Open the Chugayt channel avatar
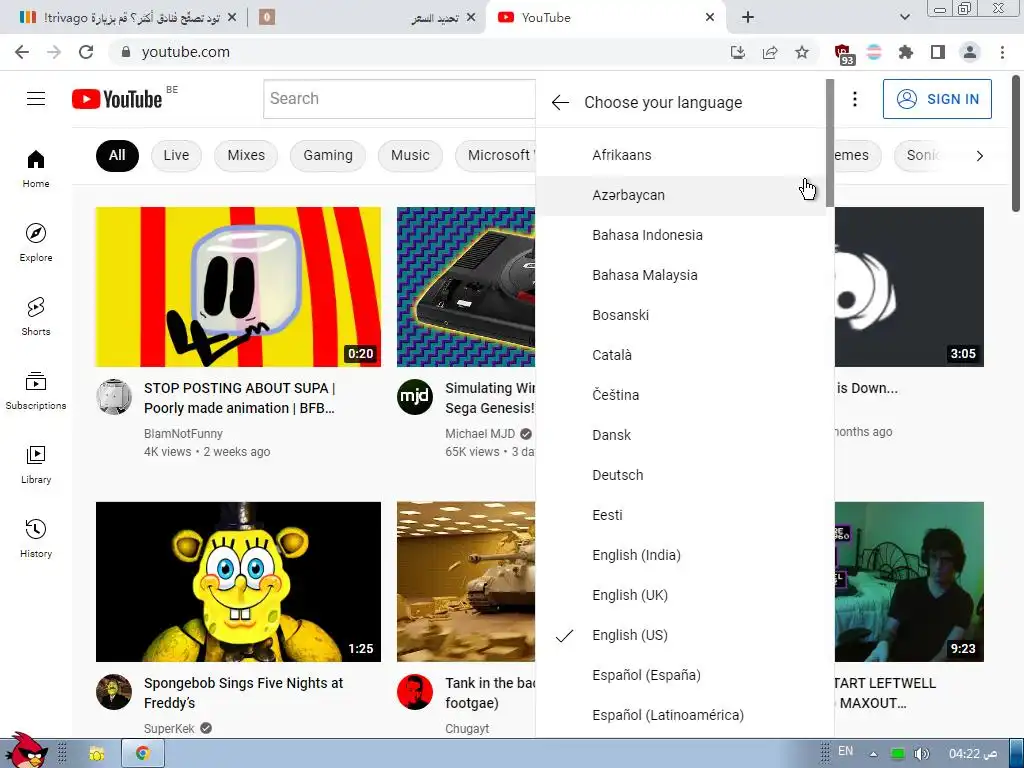1024x768 pixels. click(x=415, y=692)
